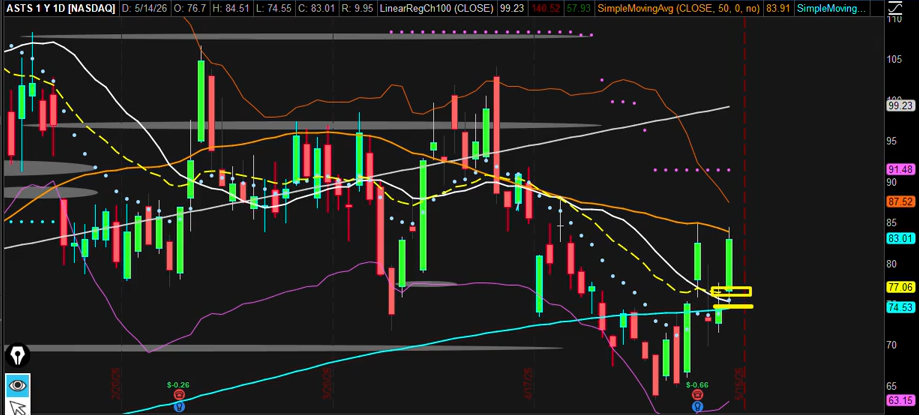Open the chart scale curve icon top right
This screenshot has height=415, width=919.
(898, 9)
